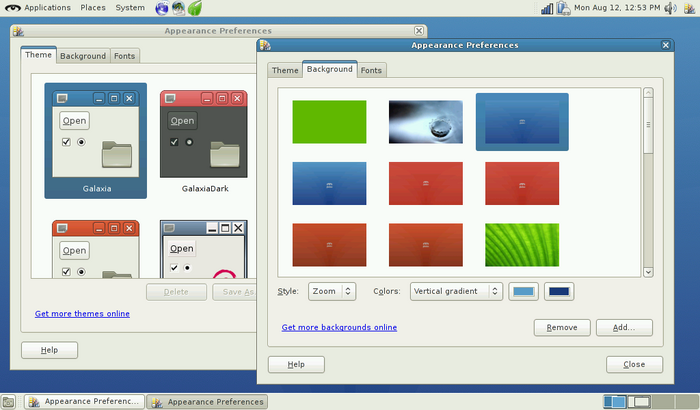Click the network bars monitor icon in tray
Screen dimensions: 700x410
coord(547,8)
